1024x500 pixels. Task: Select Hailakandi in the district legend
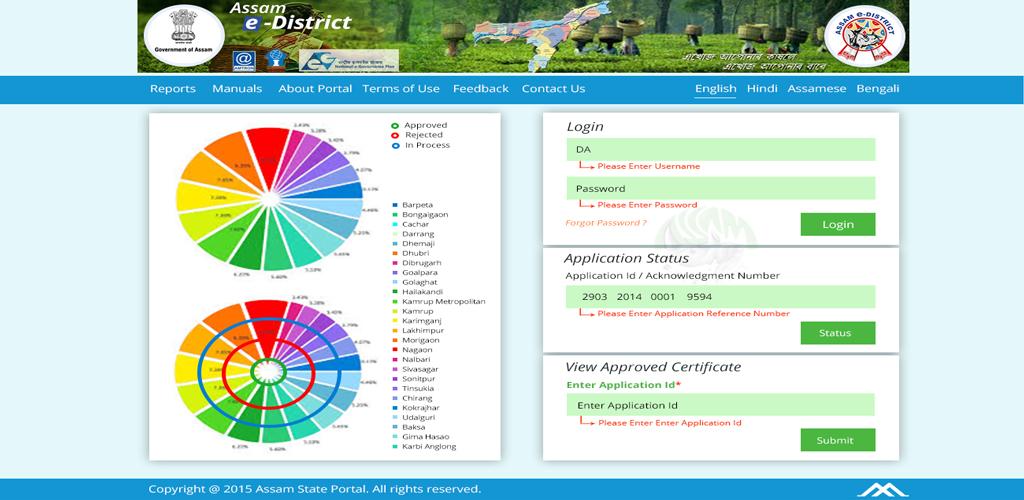(422, 292)
